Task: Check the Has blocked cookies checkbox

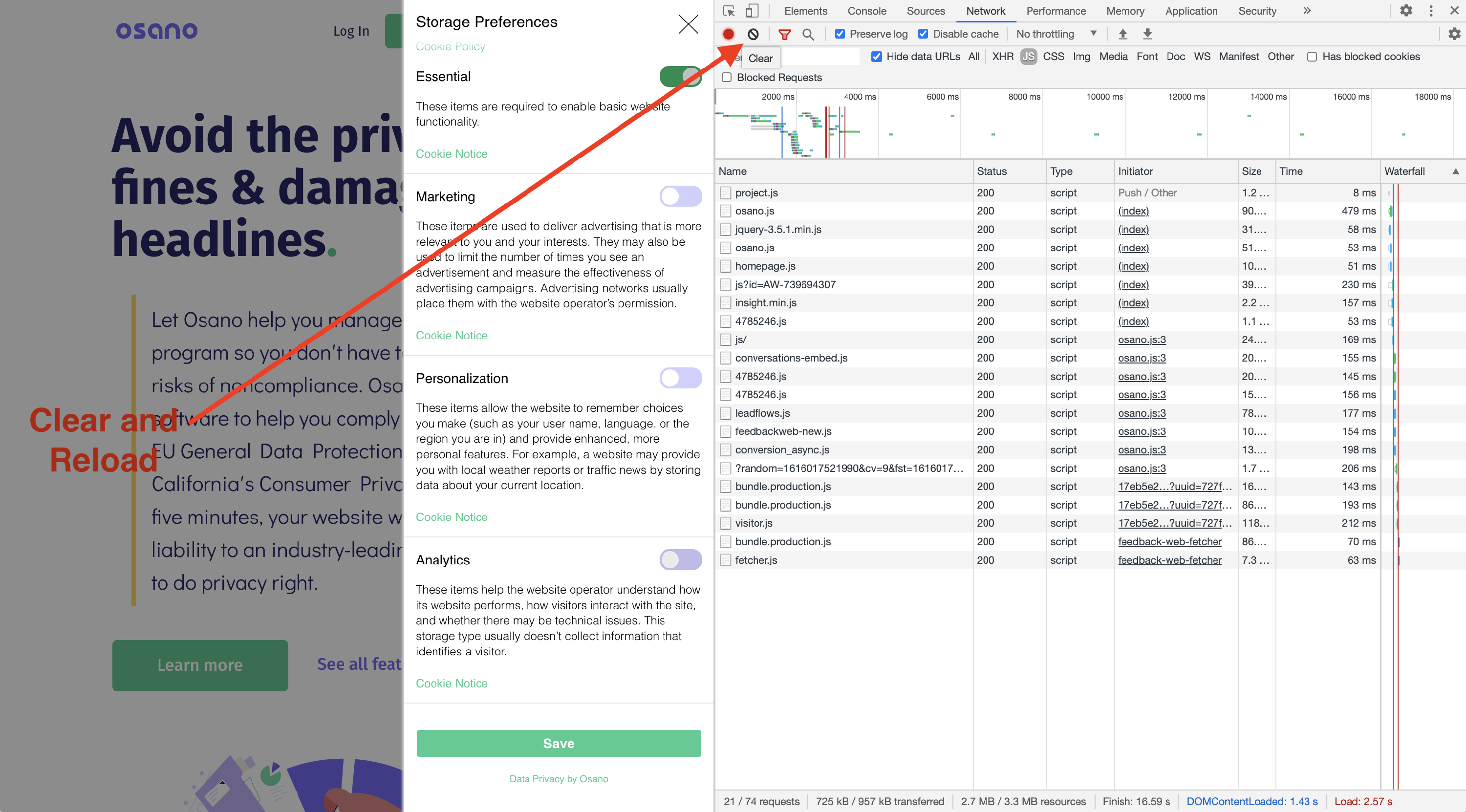Action: 1313,56
